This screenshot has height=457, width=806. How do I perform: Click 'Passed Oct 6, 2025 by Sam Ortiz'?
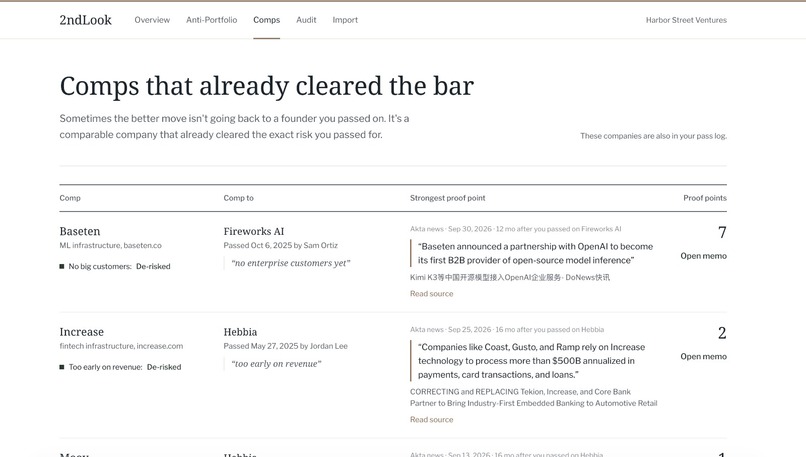[x=281, y=245]
